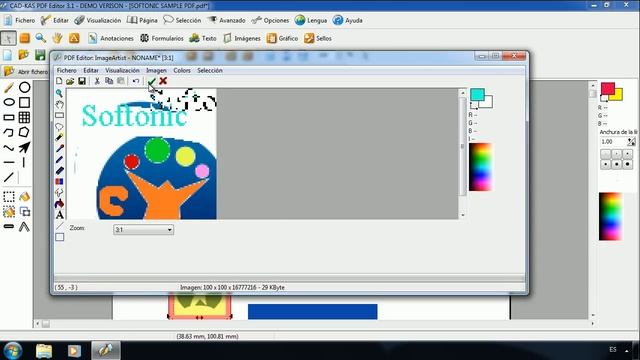Open Fichero menu in main PDF Editor
The image size is (640, 360).
coord(20,20)
